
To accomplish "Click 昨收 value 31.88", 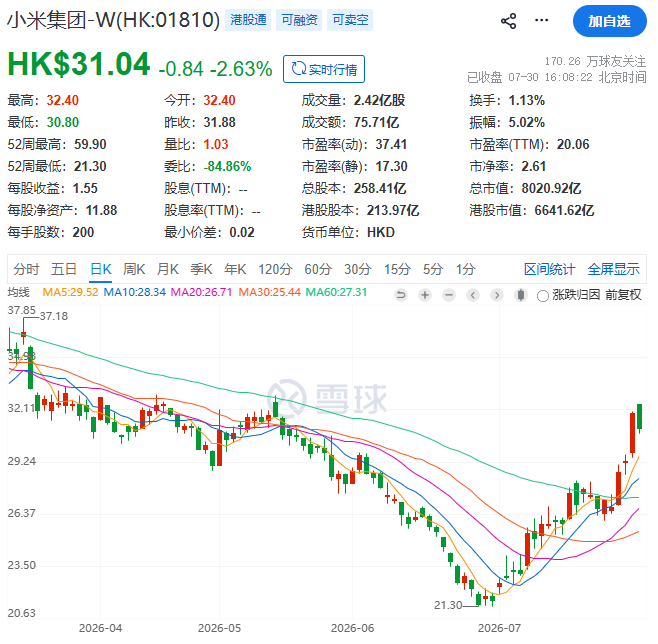I will (x=219, y=123).
